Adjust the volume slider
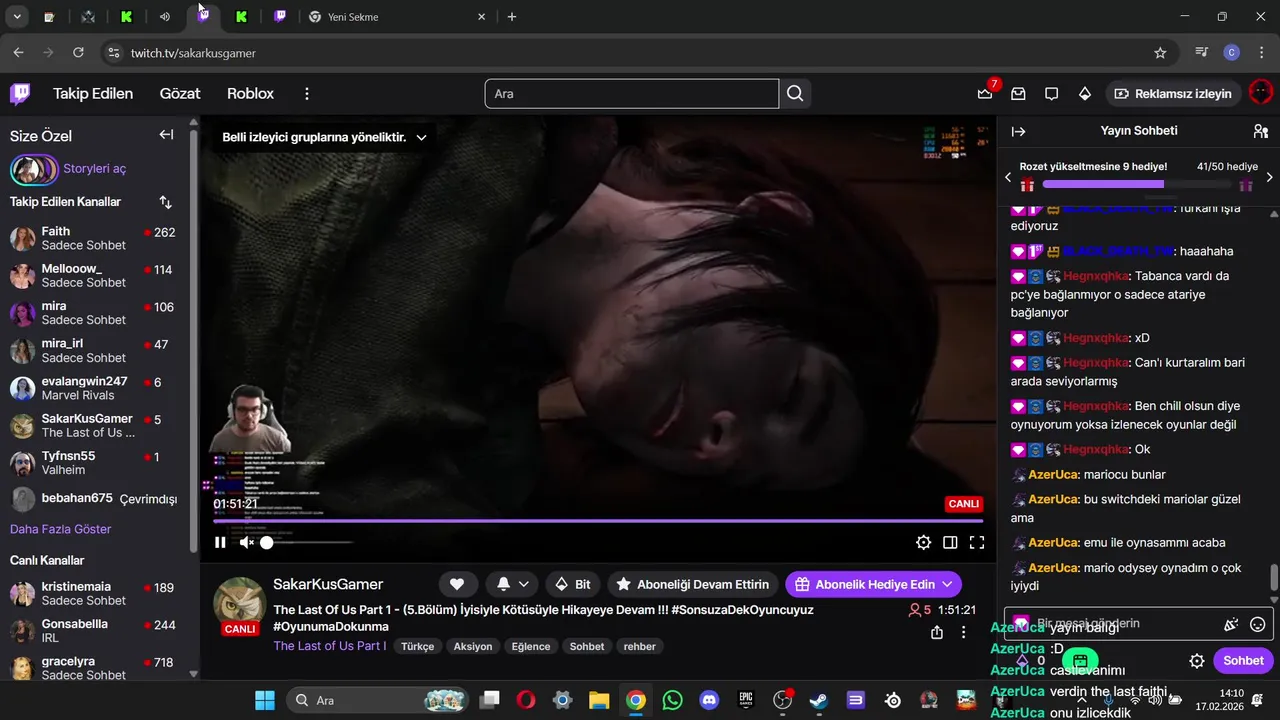 pyautogui.click(x=308, y=542)
